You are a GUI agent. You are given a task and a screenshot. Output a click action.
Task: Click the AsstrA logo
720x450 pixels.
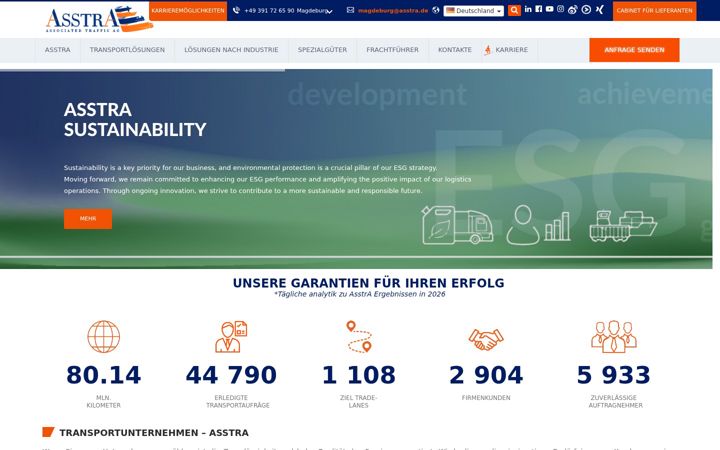[x=99, y=19]
